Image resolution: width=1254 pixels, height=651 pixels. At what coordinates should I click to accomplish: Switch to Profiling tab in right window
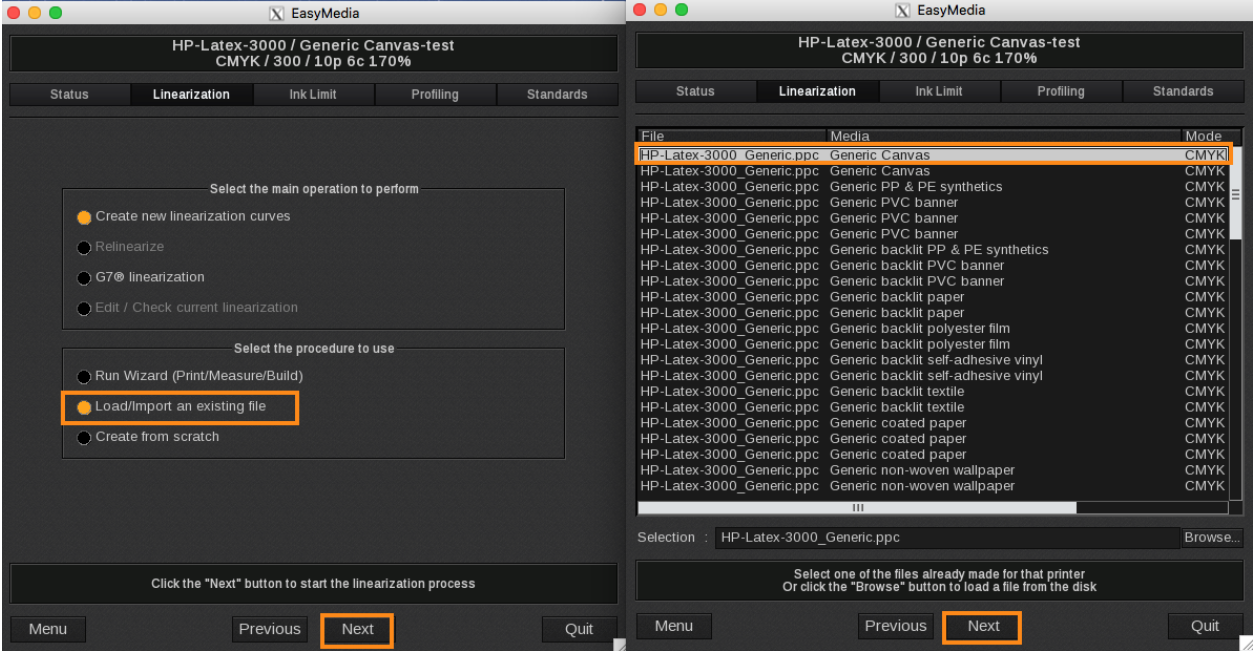1060,91
